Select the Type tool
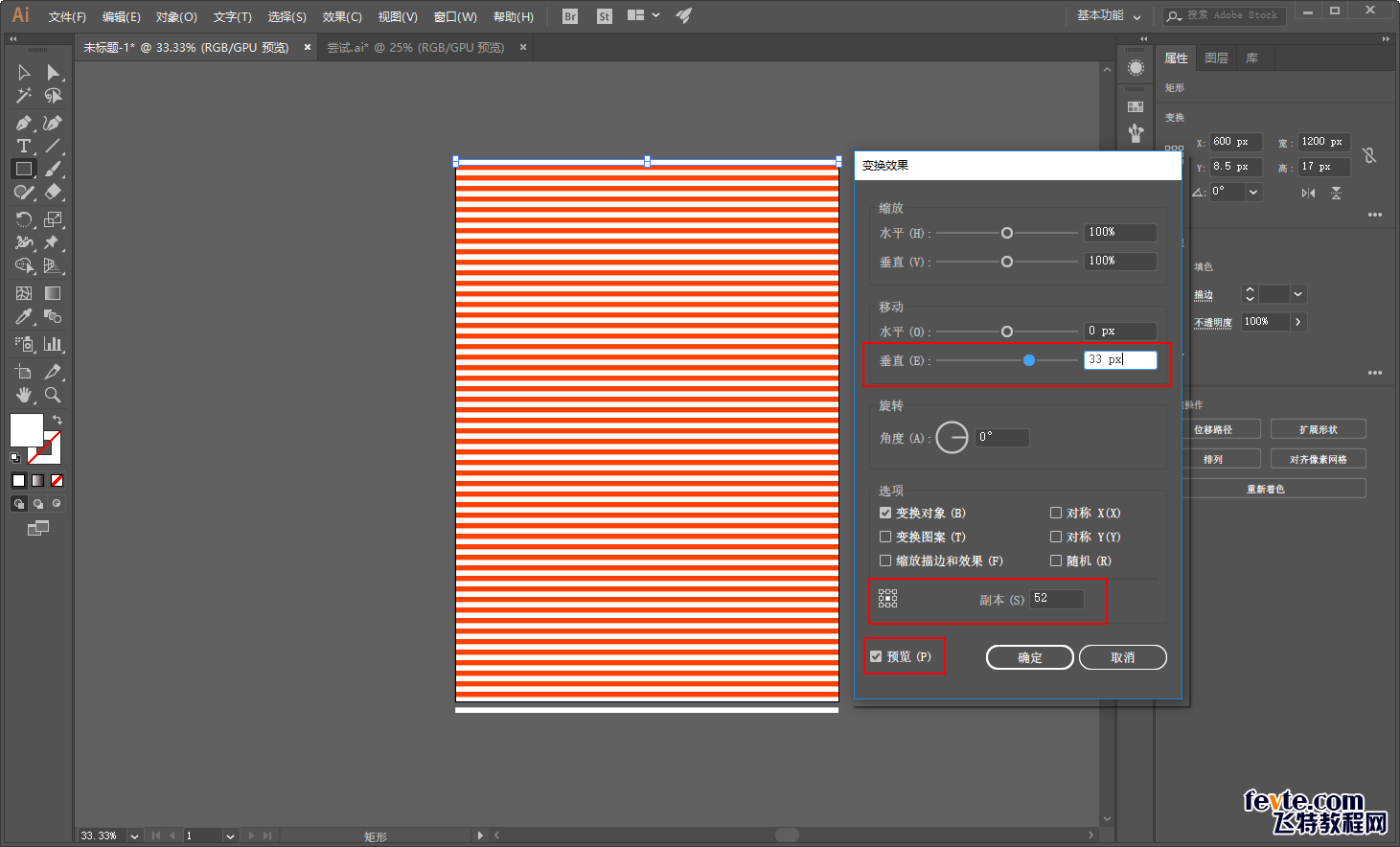The width and height of the screenshot is (1400, 847). click(x=23, y=146)
